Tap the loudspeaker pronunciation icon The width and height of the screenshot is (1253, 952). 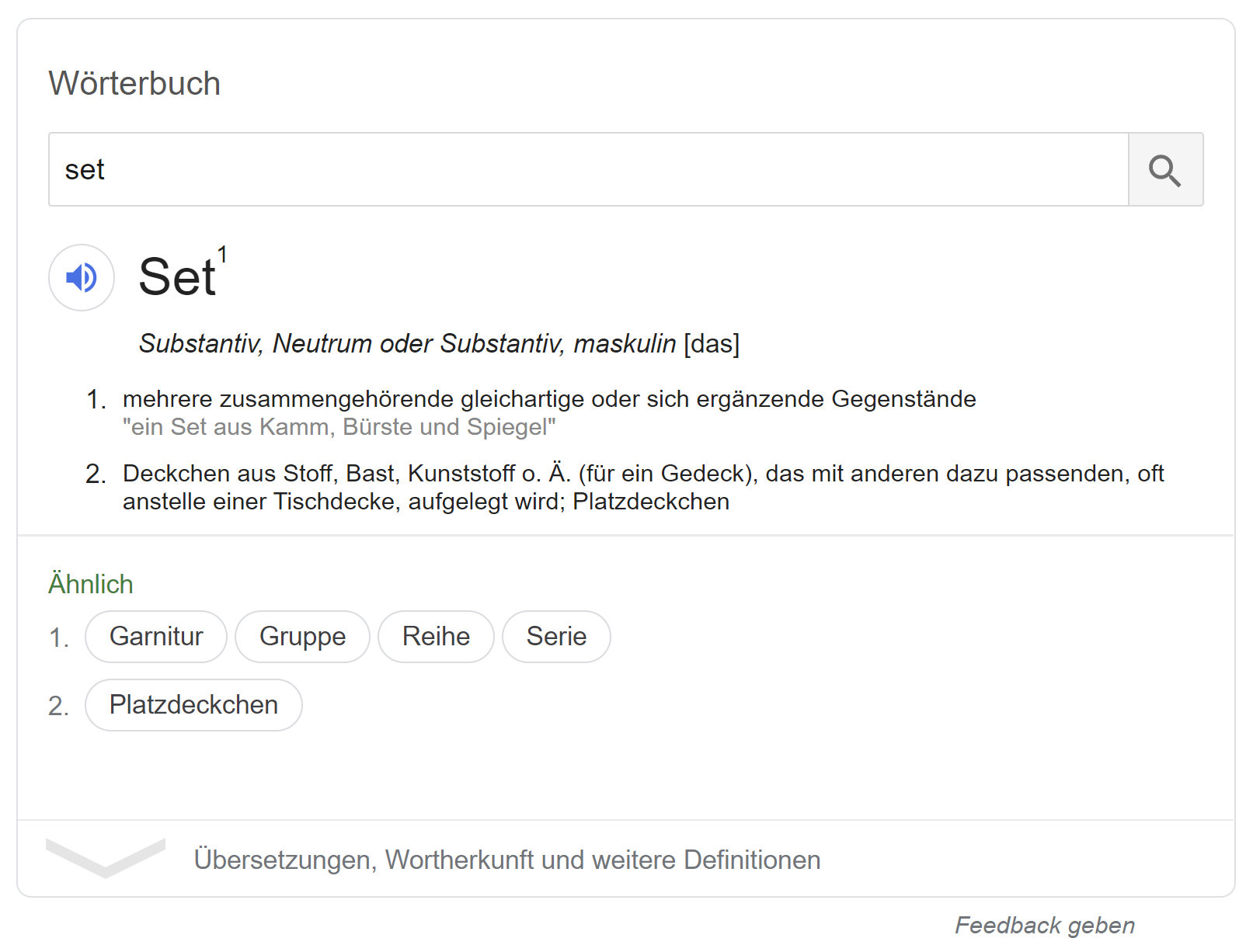click(81, 277)
